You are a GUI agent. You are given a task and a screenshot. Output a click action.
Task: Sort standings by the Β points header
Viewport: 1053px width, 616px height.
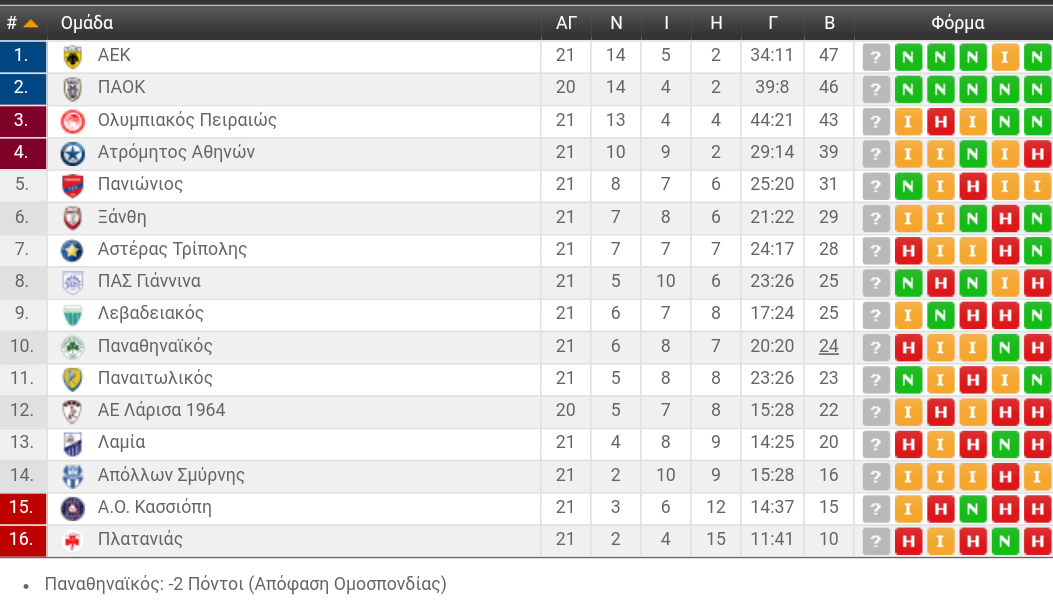[x=828, y=23]
